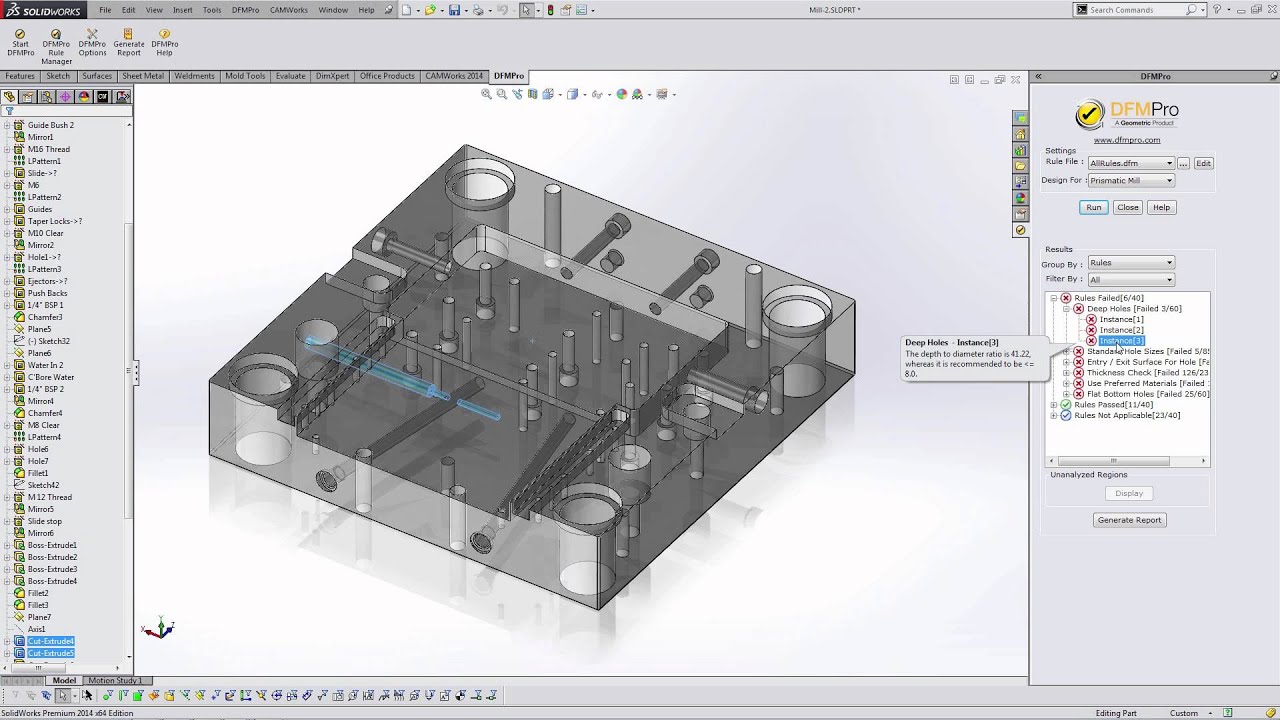Select the Boss-Extrude1 feature
The image size is (1280, 720).
(52, 545)
